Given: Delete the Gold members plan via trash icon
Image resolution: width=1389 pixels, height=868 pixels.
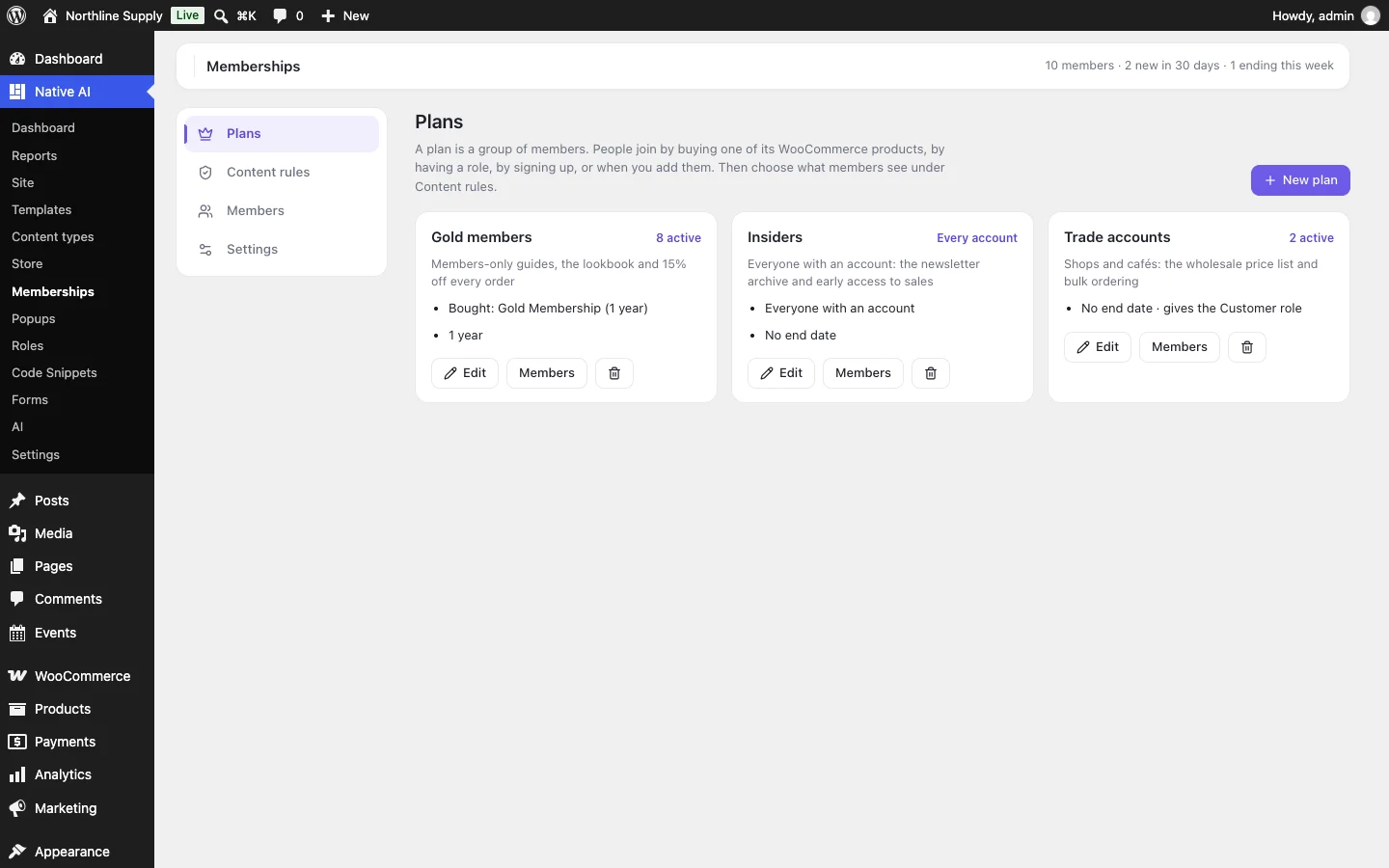Looking at the screenshot, I should [614, 373].
